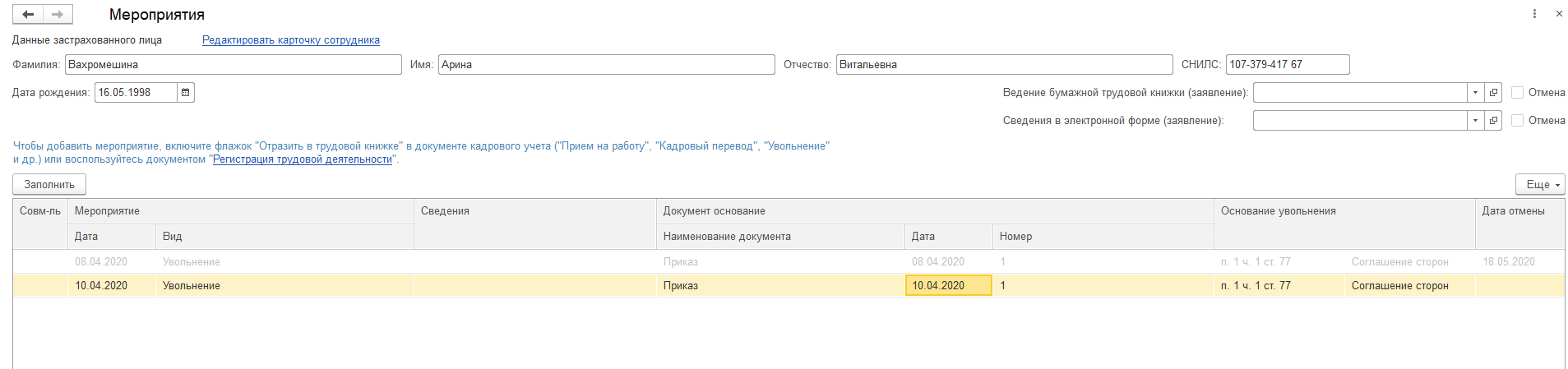Select the event date cell 10.04.2020
Screen dimensions: 1568x369
112,286
